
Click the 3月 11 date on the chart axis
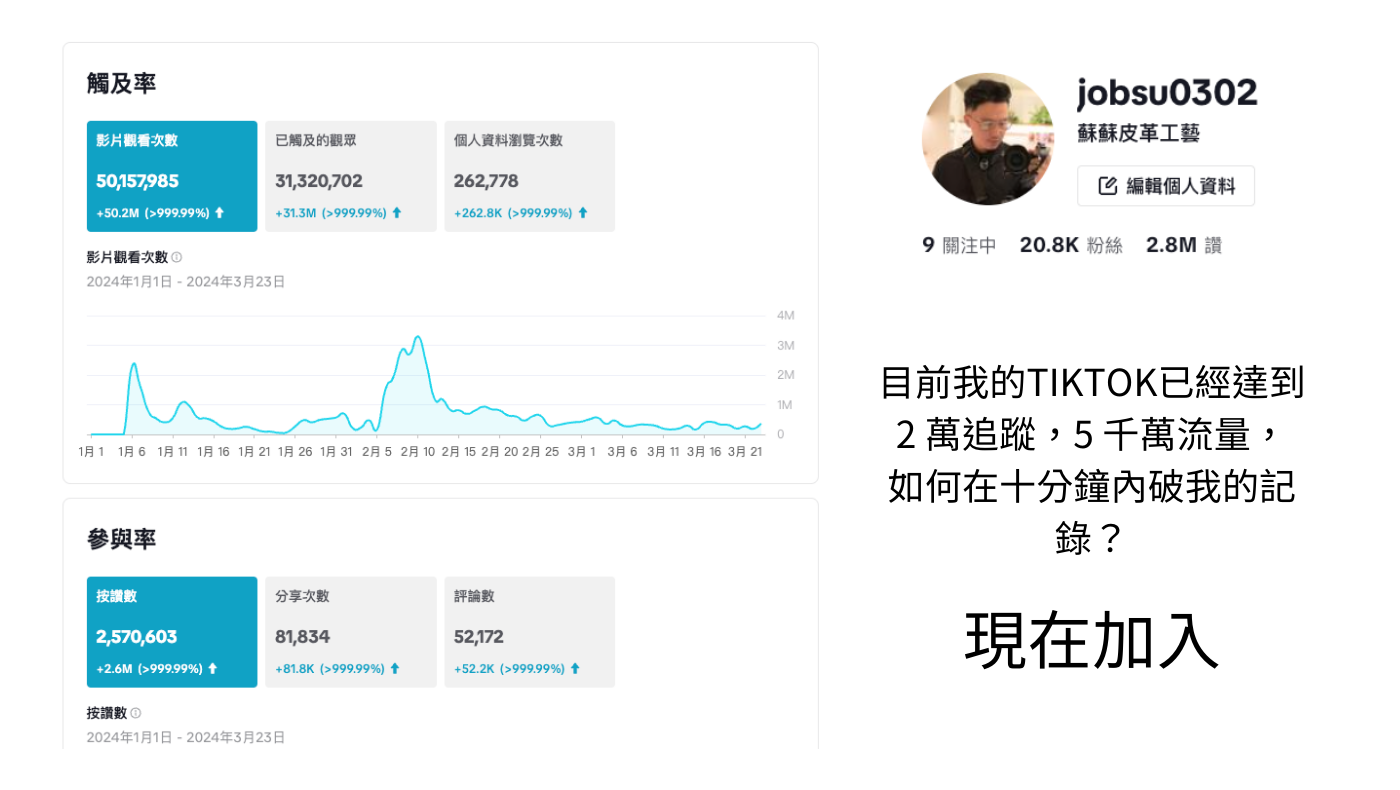(662, 452)
